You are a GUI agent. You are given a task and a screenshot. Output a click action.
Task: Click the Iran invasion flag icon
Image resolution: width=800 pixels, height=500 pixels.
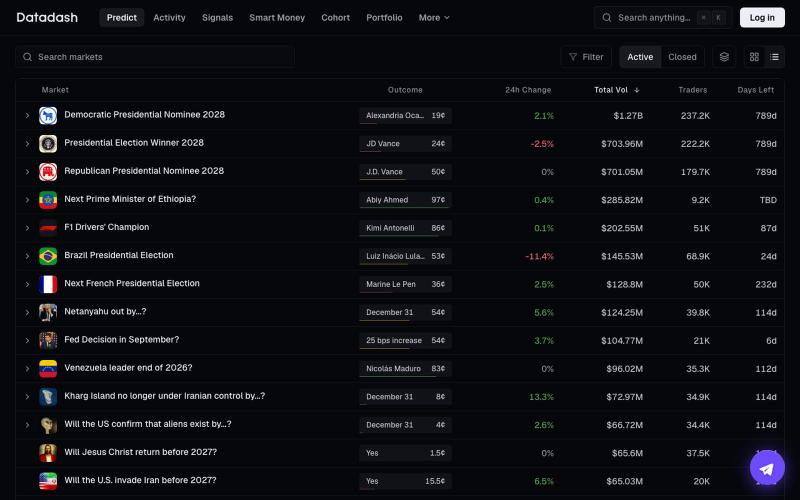click(x=48, y=481)
